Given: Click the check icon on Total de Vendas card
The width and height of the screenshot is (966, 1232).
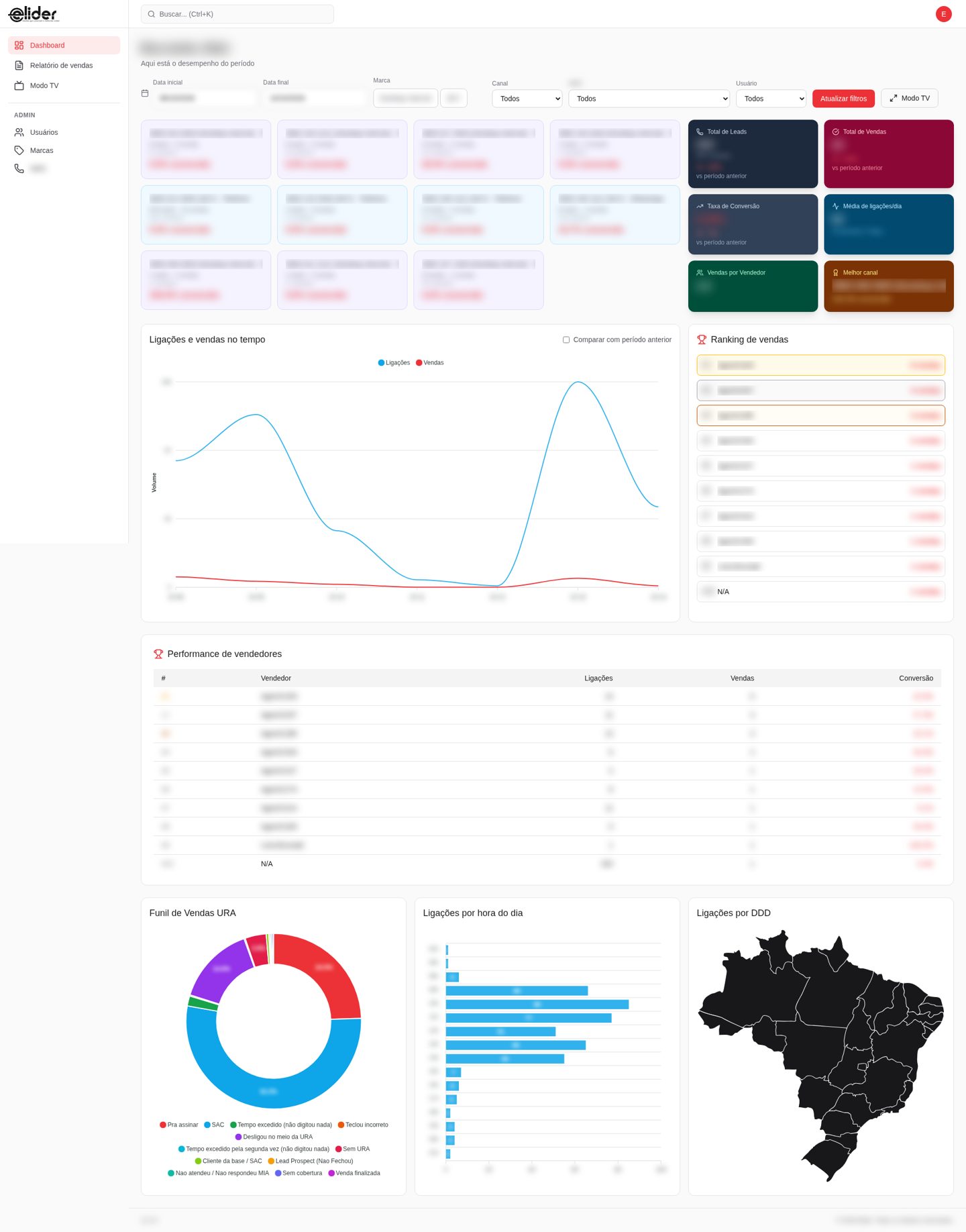Looking at the screenshot, I should point(836,132).
